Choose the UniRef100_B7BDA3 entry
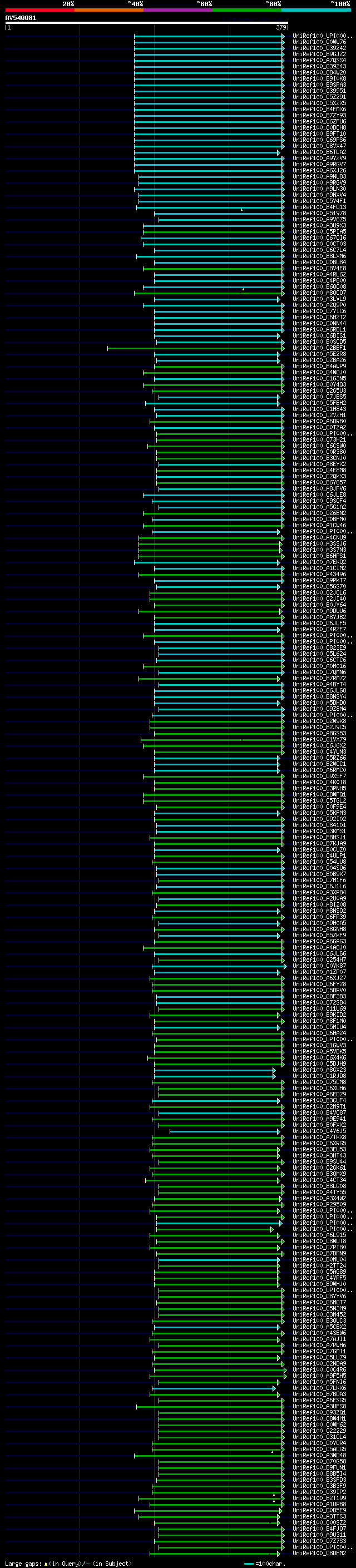This screenshot has height=1568, width=356. (319, 1394)
